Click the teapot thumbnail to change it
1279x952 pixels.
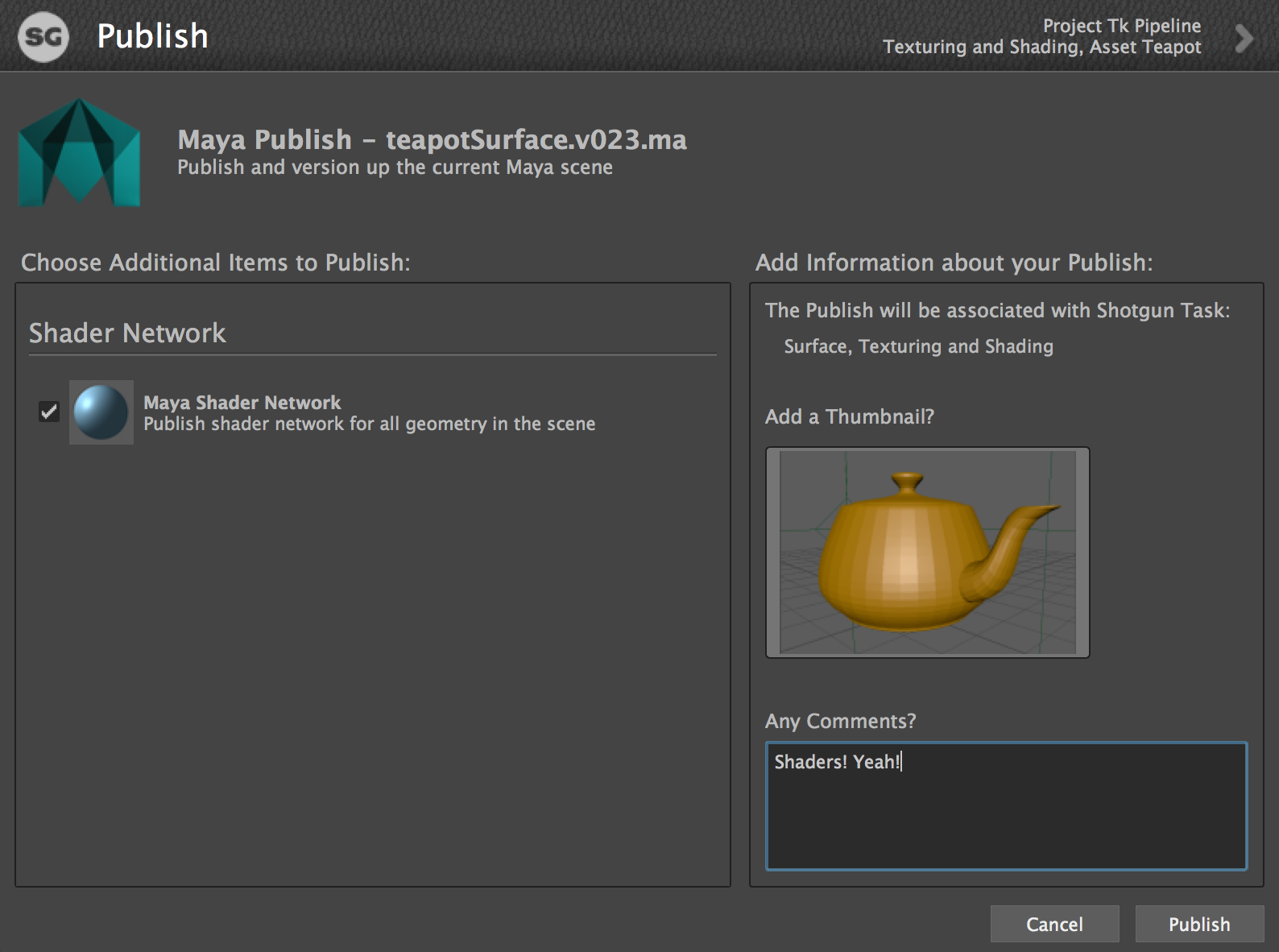[927, 553]
